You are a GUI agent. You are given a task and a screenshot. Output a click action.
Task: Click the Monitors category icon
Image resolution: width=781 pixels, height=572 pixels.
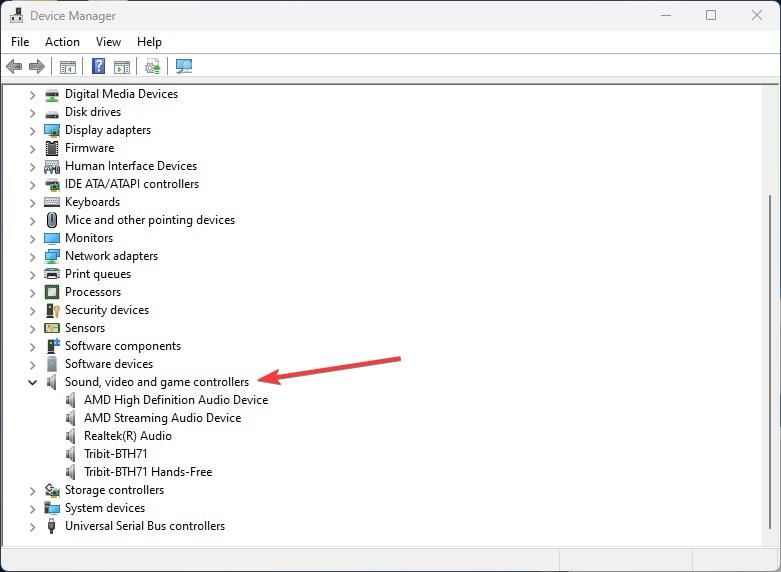click(52, 238)
